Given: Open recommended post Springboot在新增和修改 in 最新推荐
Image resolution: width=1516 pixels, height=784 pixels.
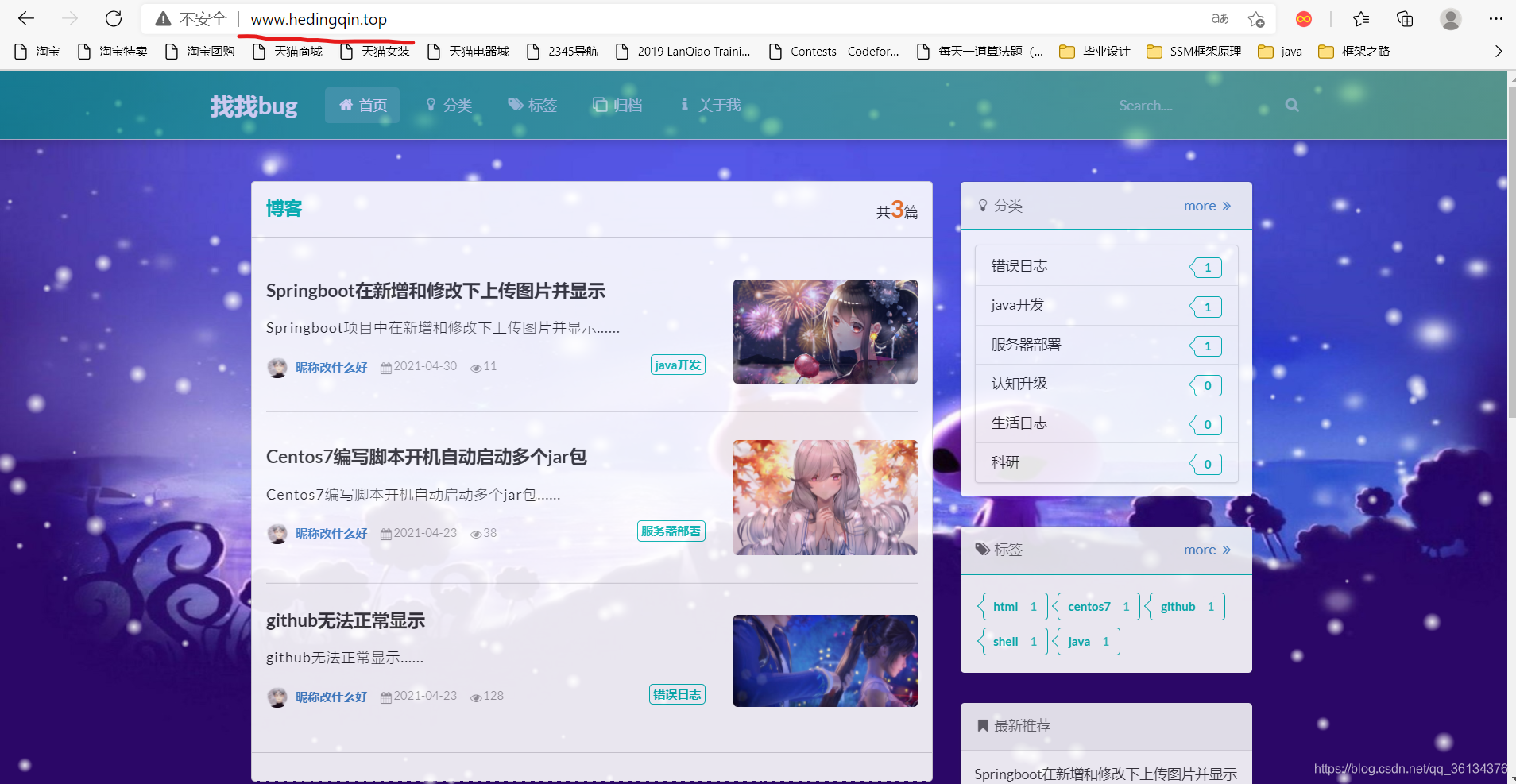Looking at the screenshot, I should coord(1106,774).
